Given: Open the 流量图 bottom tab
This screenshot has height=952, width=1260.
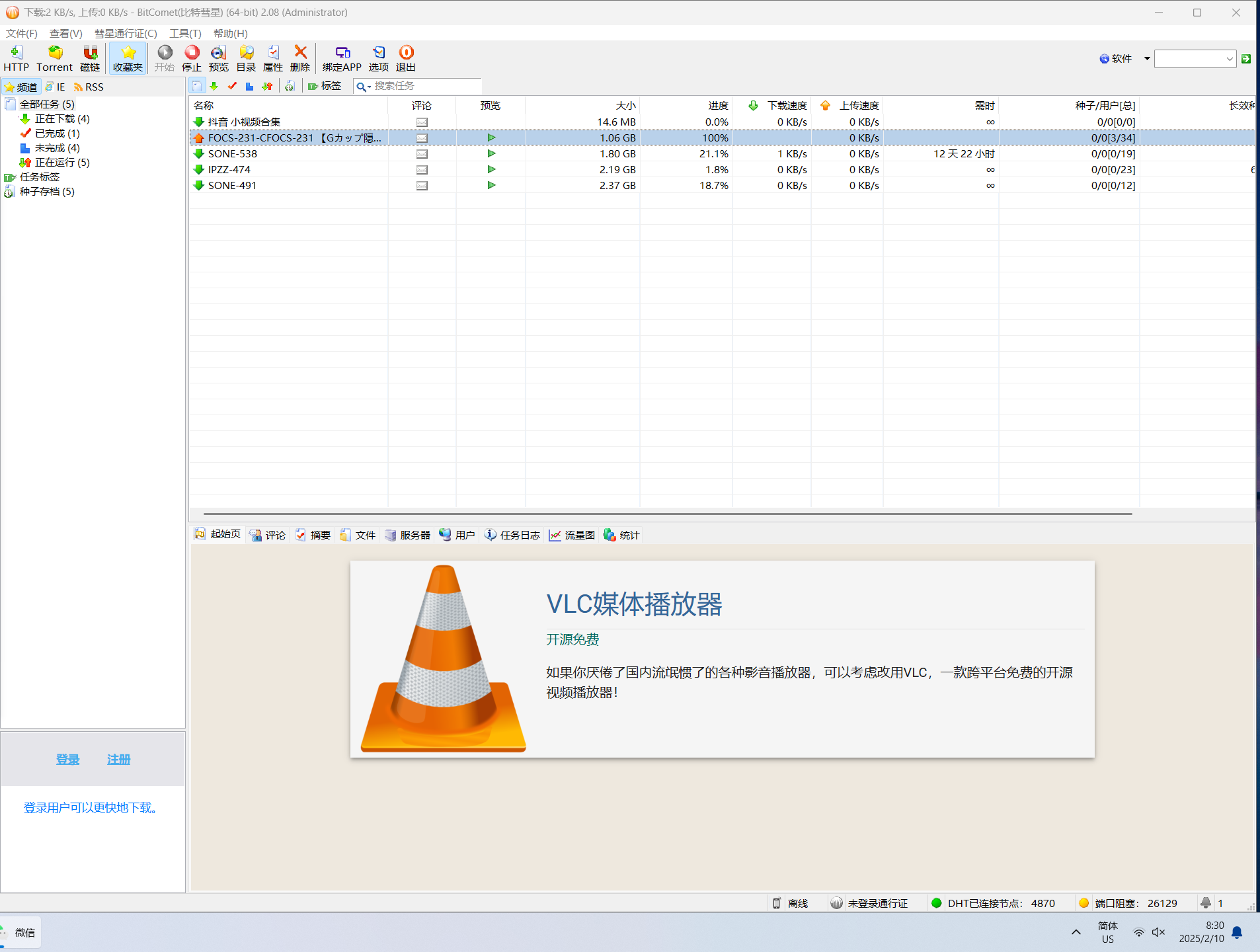Looking at the screenshot, I should pos(572,535).
